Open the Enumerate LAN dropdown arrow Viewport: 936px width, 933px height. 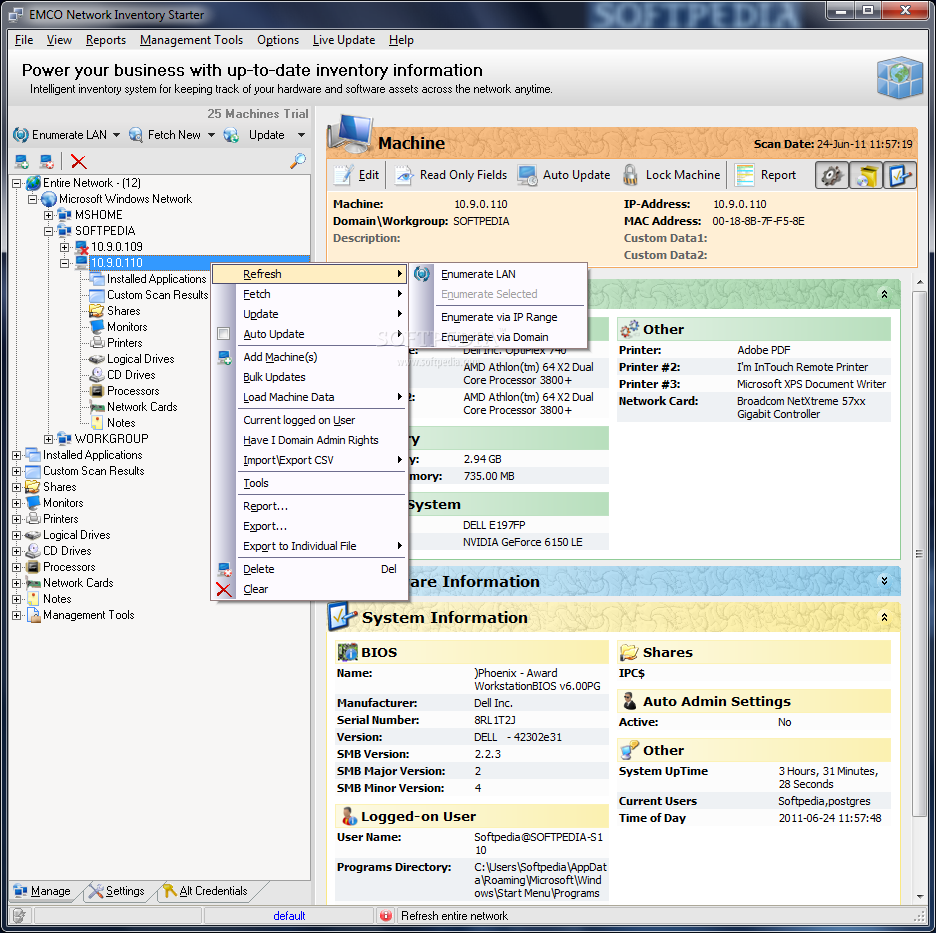[116, 135]
